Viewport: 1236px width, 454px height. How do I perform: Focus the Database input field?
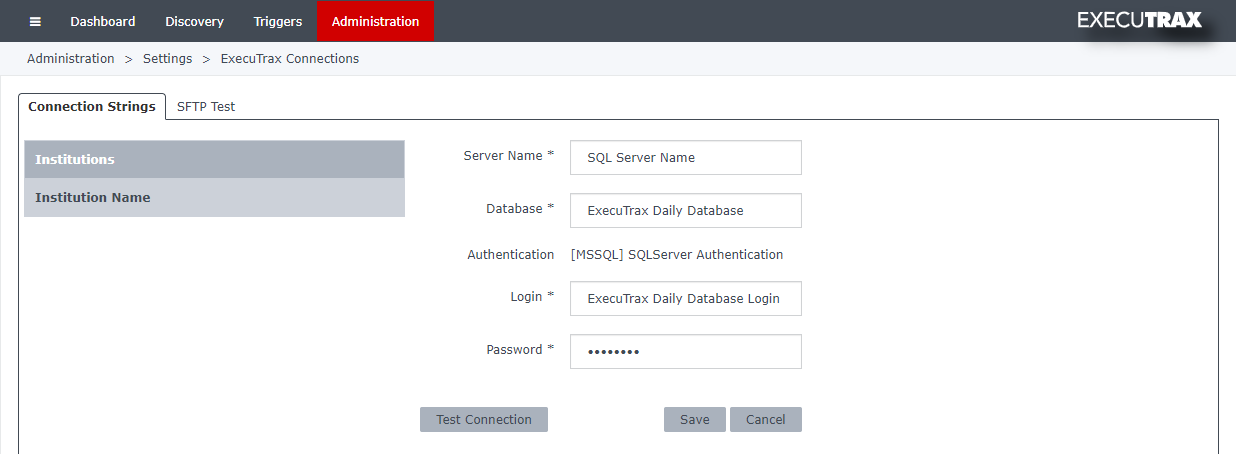686,210
